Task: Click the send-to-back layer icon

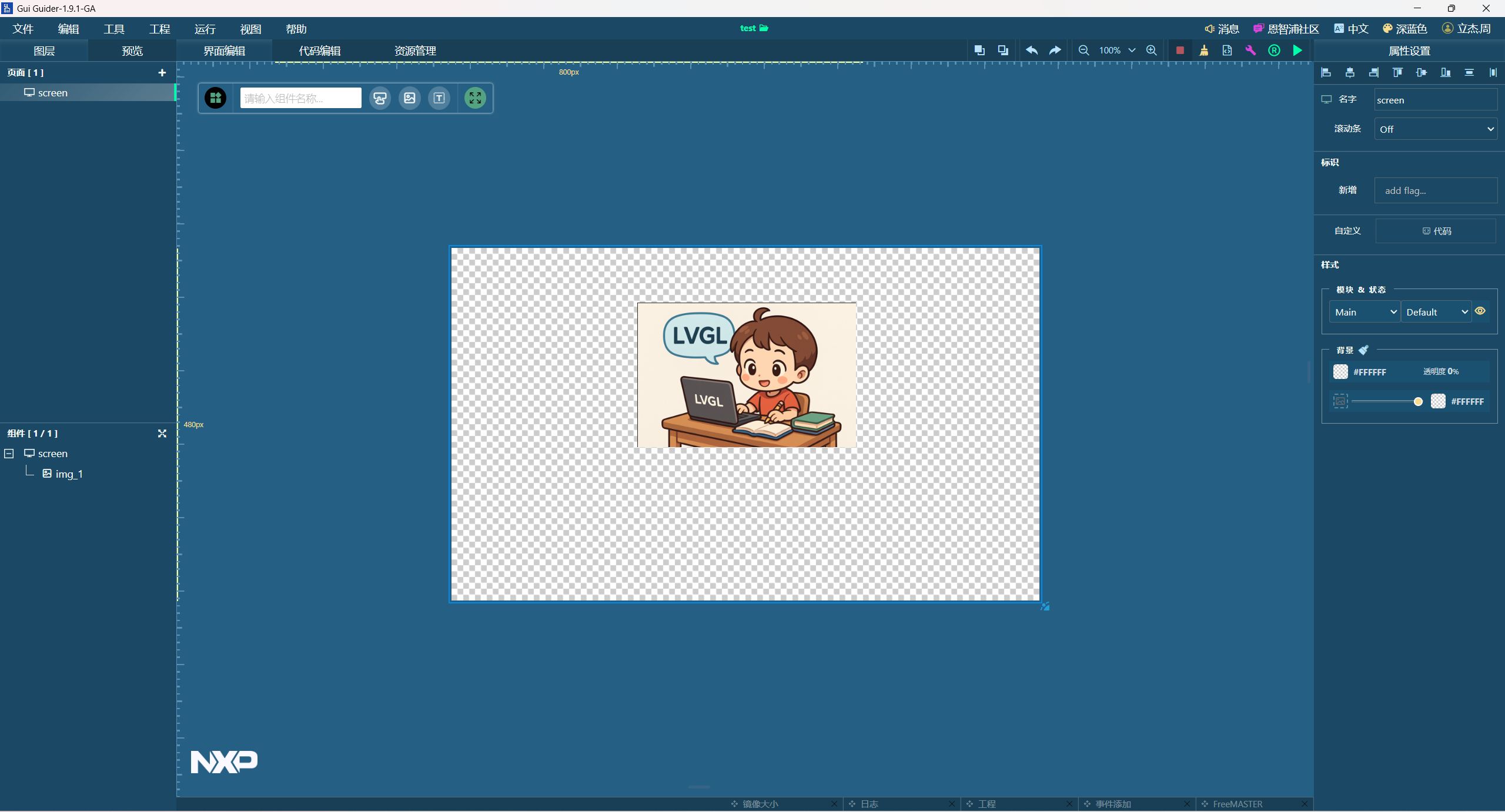Action: click(x=1003, y=51)
